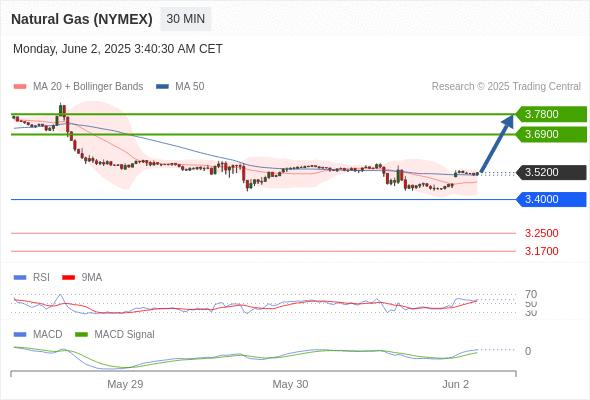
Task: Click the 30 MIN timeframe badge
Action: pyautogui.click(x=186, y=19)
